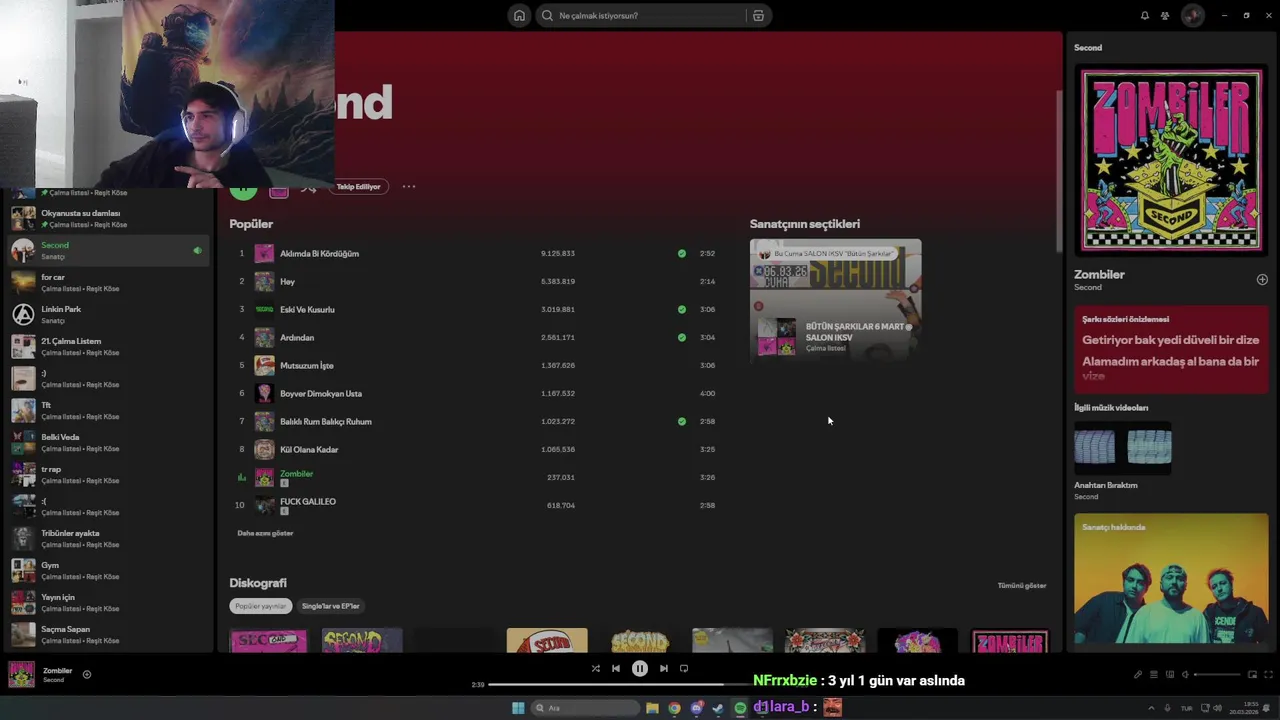The image size is (1280, 720).
Task: Toggle saved check for Balıklı Rum Balıkçı Ruhum
Action: click(x=682, y=421)
